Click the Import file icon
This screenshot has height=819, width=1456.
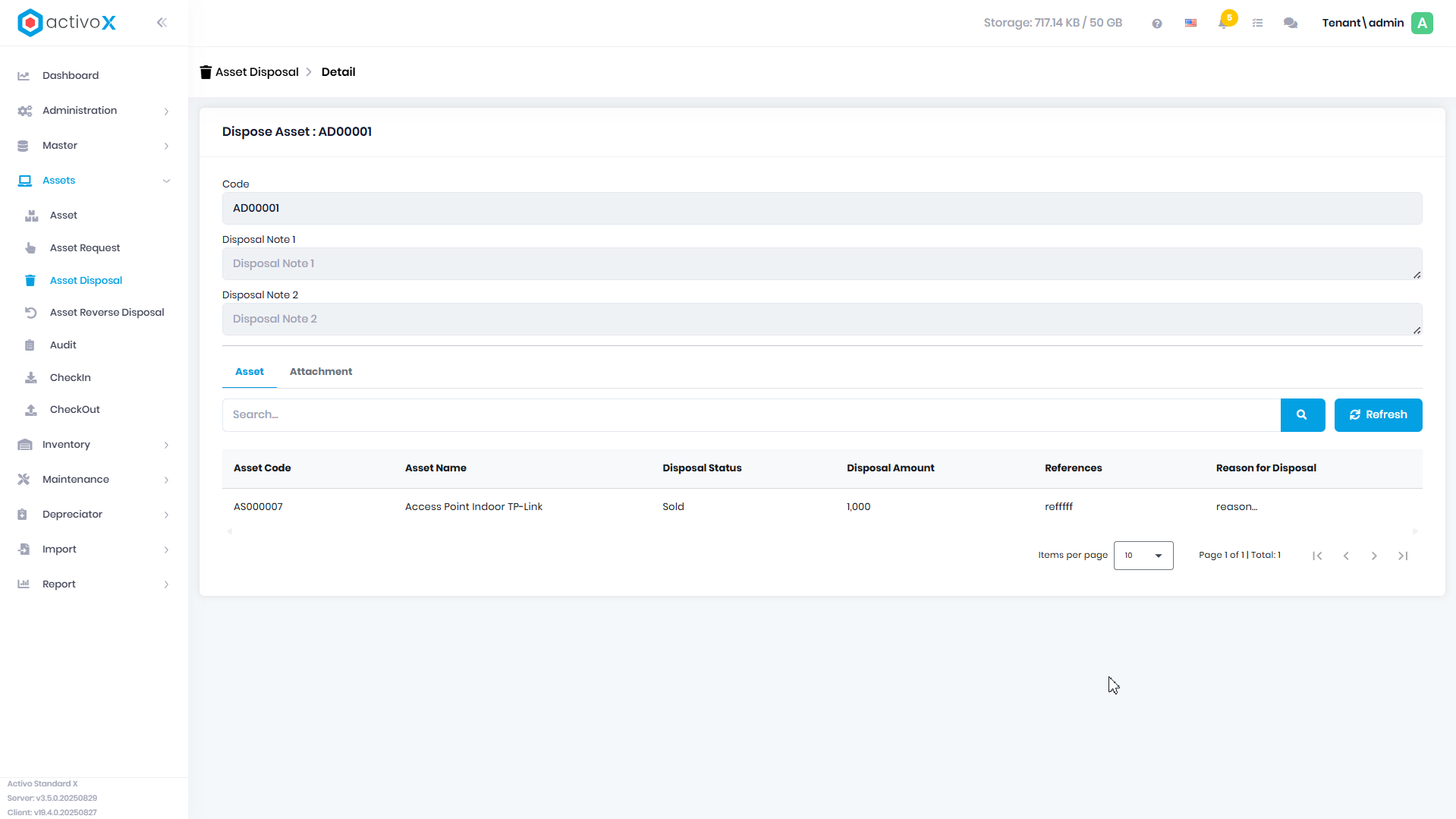pos(24,550)
